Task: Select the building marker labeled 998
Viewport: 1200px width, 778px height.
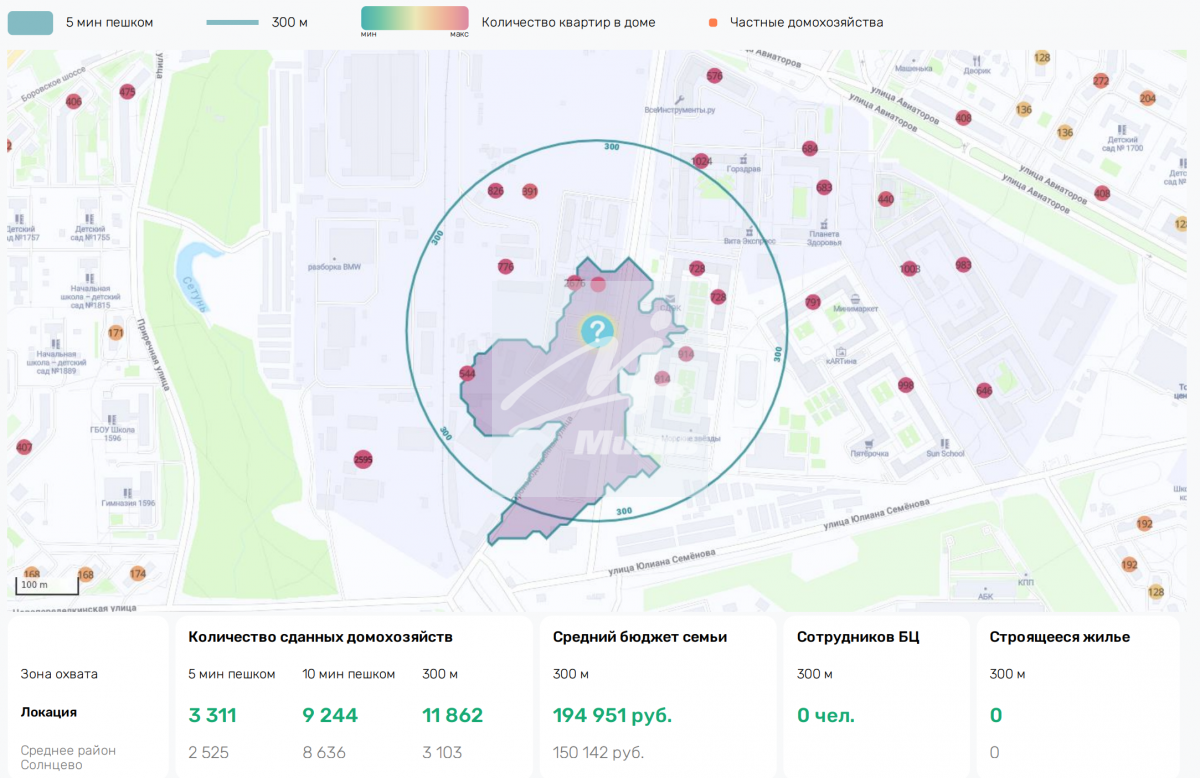Action: point(906,385)
